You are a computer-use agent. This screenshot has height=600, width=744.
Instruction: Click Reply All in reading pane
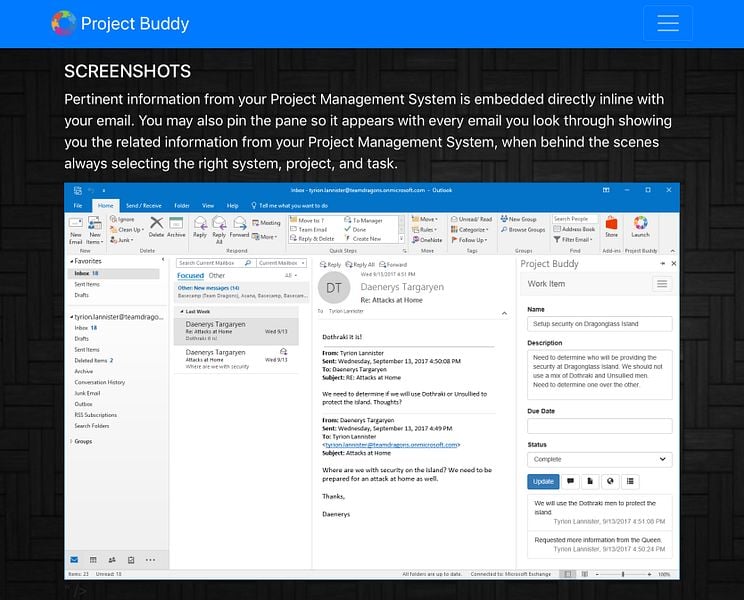(360, 265)
